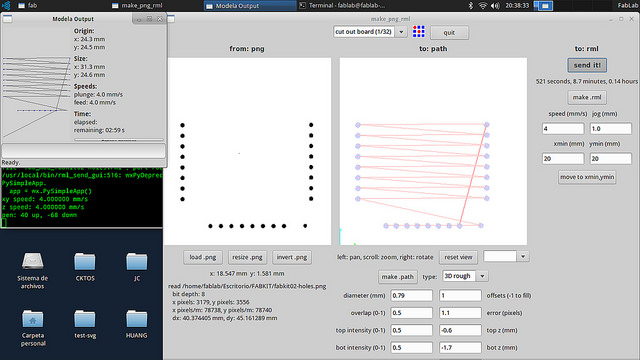Open the Sistema de archivos drive icon
Screen dimensions: 640x360
click(x=33, y=260)
